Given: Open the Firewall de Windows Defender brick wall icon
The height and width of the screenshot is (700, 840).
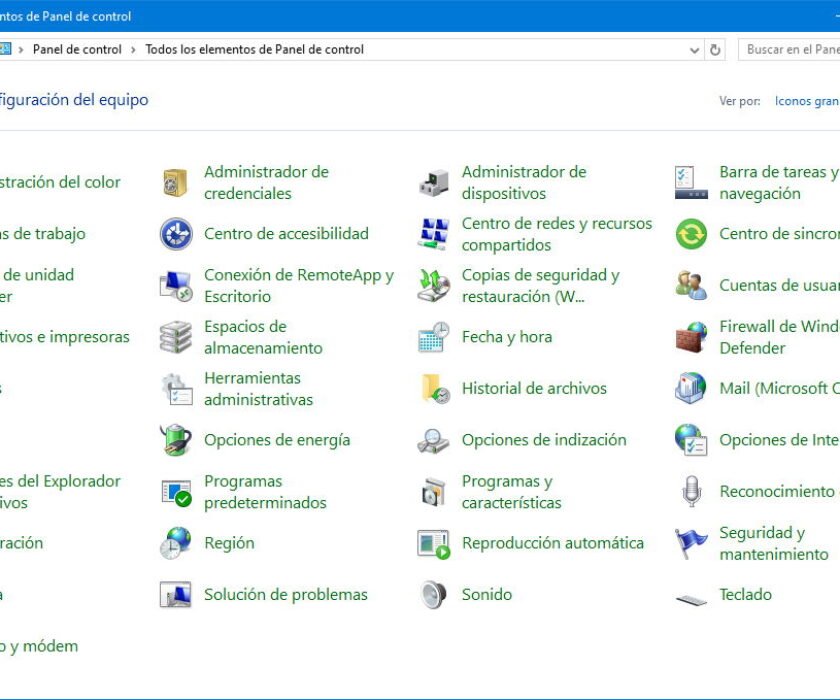Looking at the screenshot, I should pyautogui.click(x=691, y=337).
